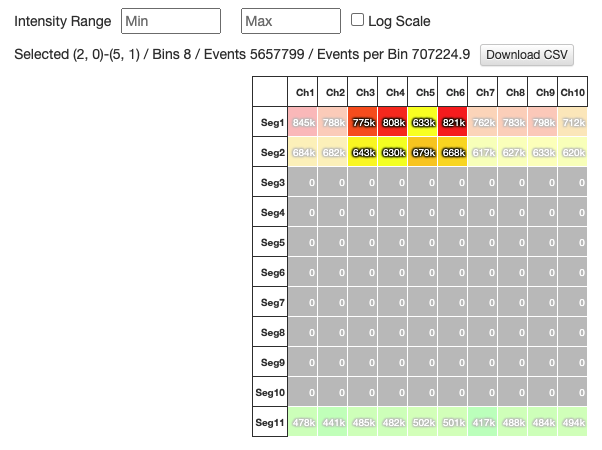602x450 pixels.
Task: Click the Seg1 Ch1 cell showing 845k
Action: click(303, 123)
